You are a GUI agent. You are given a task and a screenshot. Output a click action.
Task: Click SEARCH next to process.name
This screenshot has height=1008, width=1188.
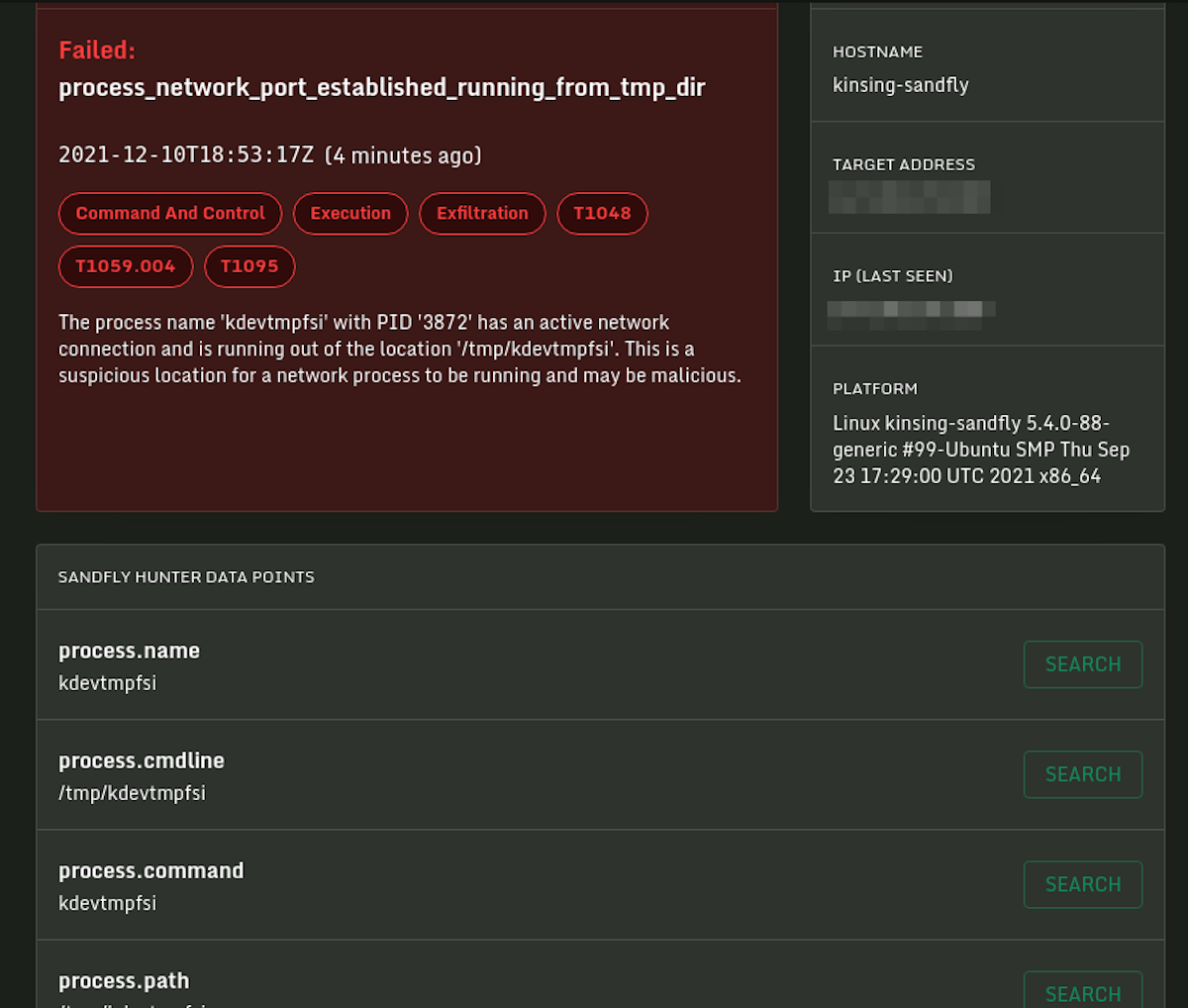click(x=1082, y=664)
